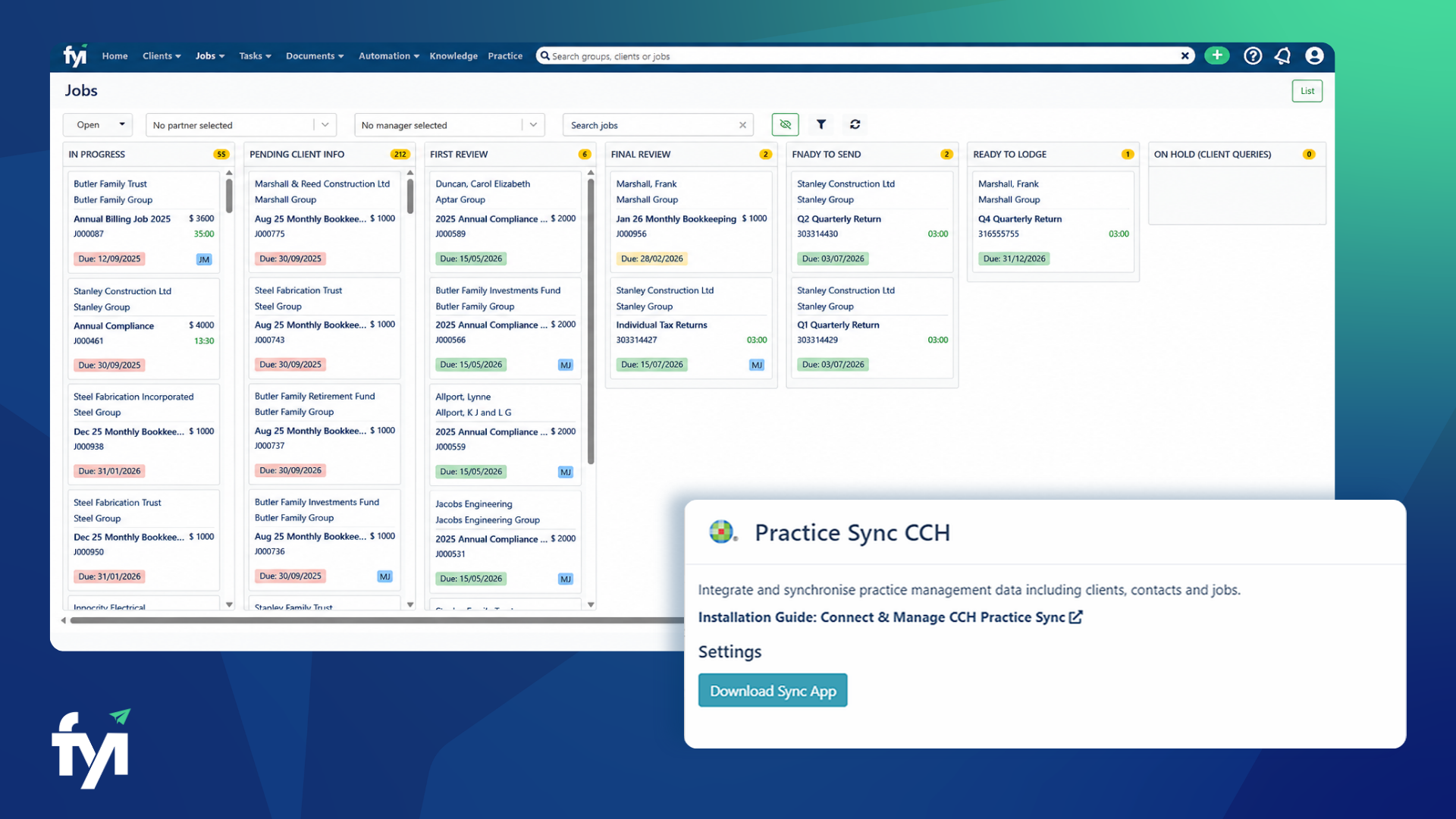Clear the global search with X icon
Viewport: 1456px width, 819px height.
point(1185,55)
